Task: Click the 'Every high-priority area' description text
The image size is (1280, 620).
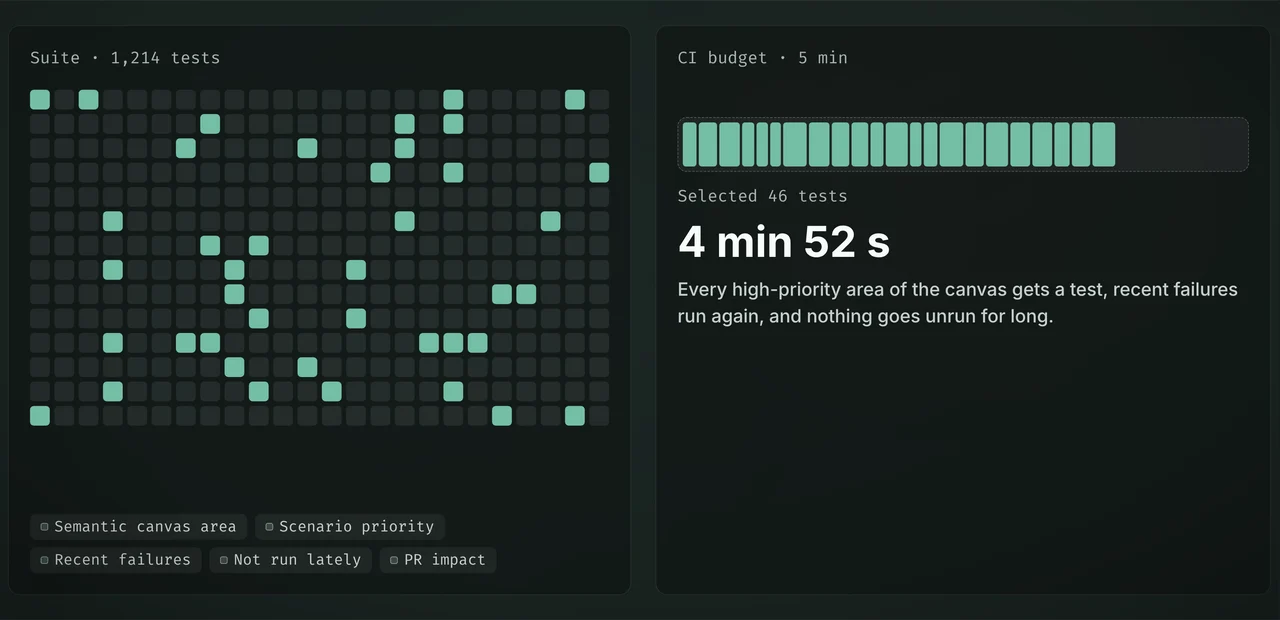Action: (958, 303)
